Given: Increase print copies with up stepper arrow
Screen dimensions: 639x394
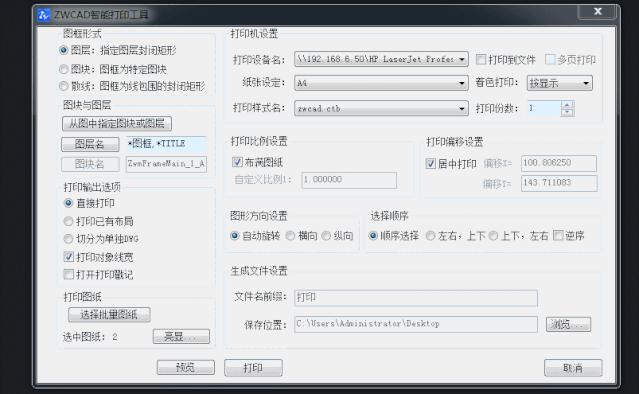Looking at the screenshot, I should pos(567,105).
